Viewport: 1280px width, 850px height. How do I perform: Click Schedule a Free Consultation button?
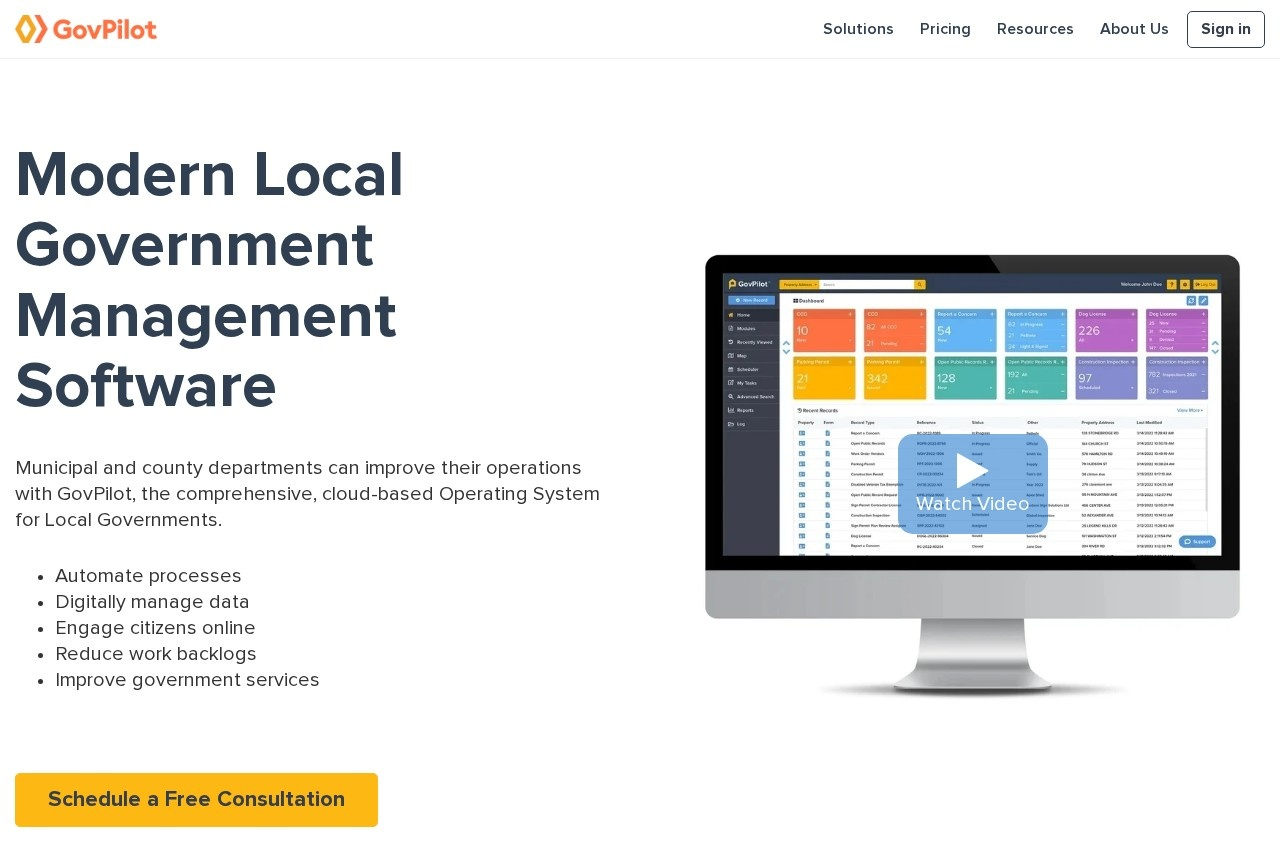(x=196, y=800)
